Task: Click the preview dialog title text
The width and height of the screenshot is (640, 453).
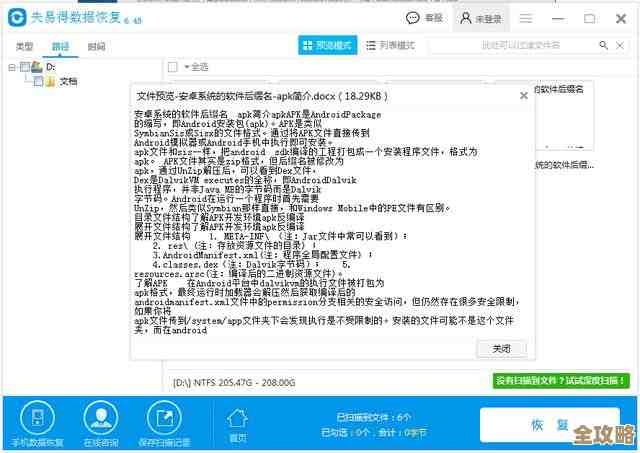Action: click(262, 96)
